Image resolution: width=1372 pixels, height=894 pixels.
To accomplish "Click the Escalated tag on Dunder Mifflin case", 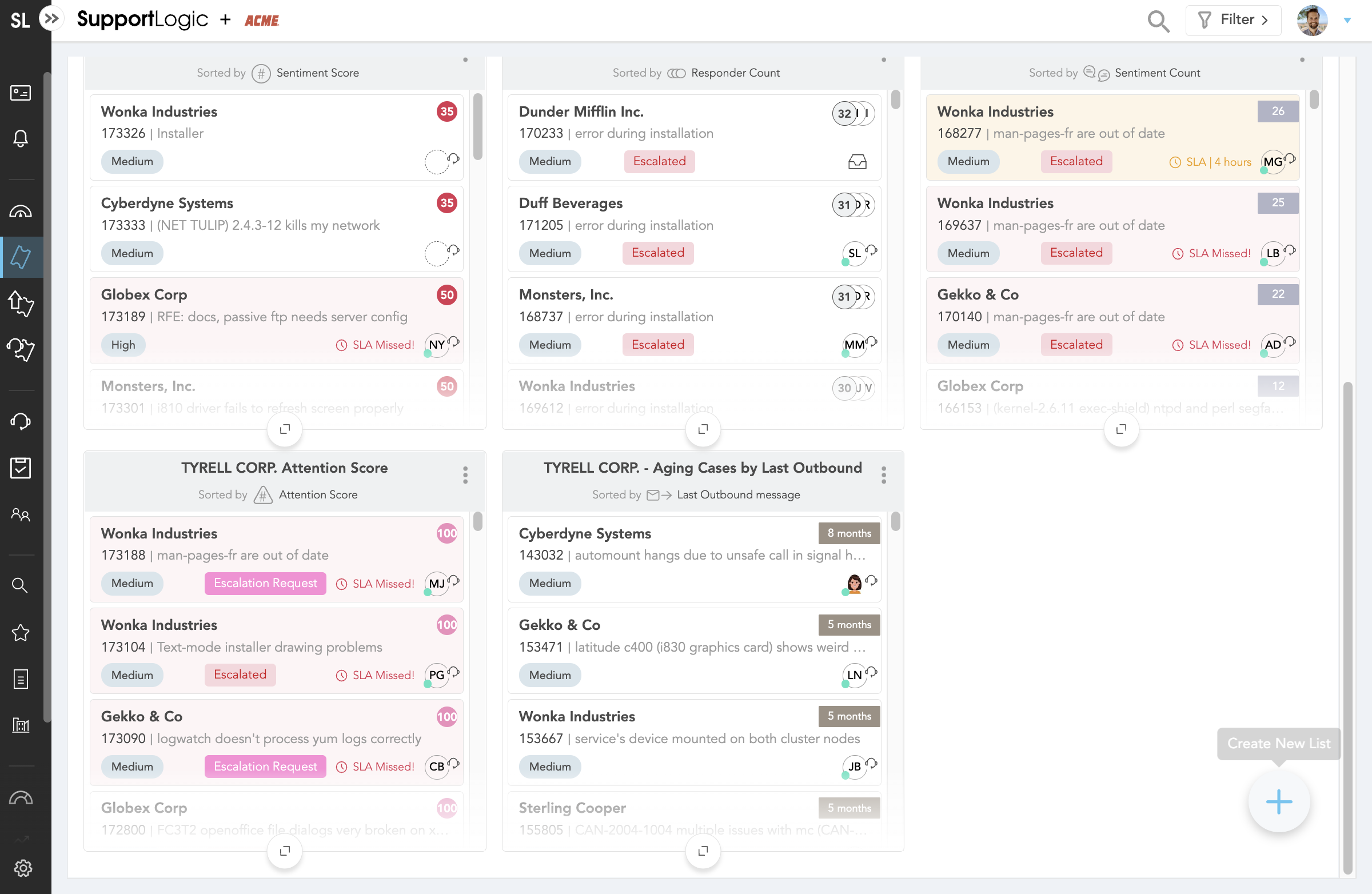I will point(660,161).
